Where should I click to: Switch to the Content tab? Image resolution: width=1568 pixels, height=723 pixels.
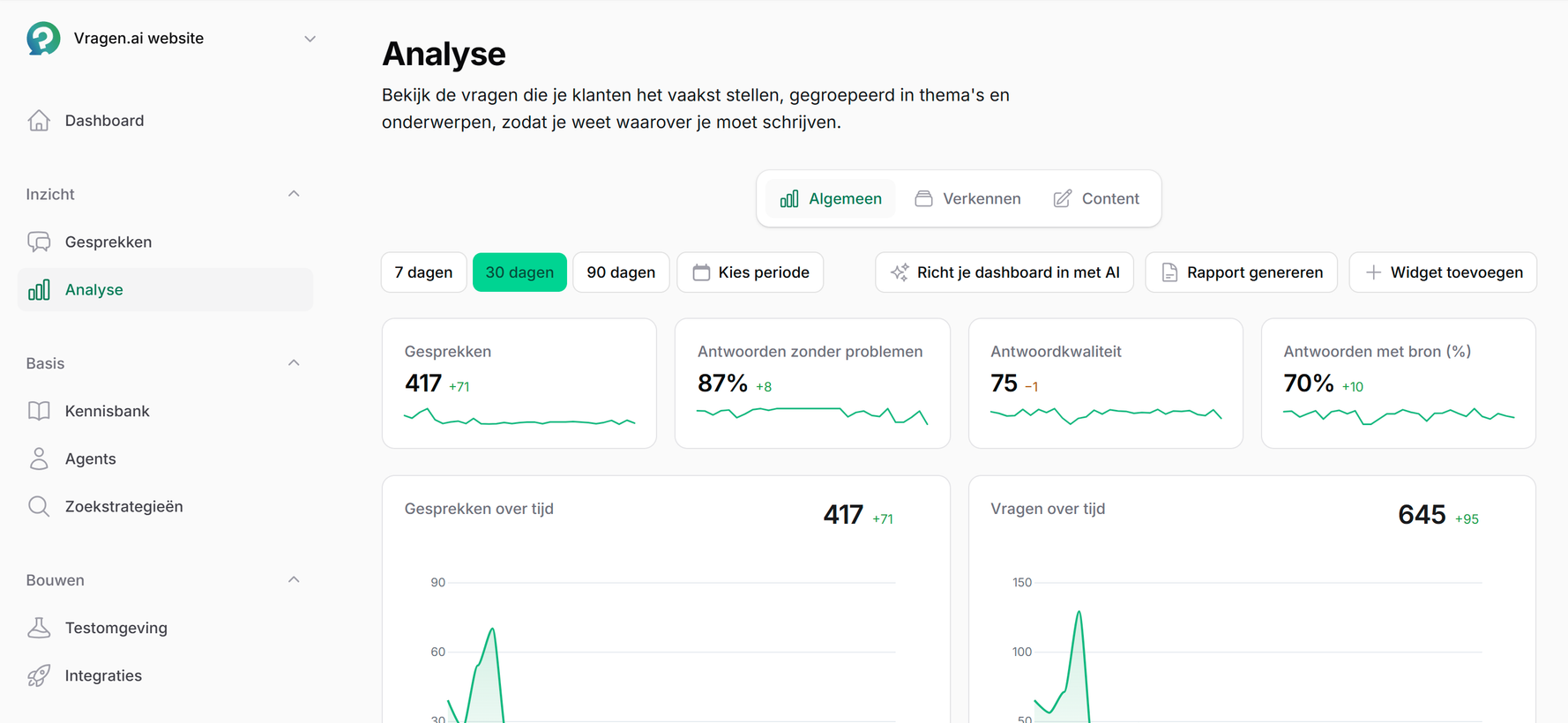pyautogui.click(x=1096, y=198)
